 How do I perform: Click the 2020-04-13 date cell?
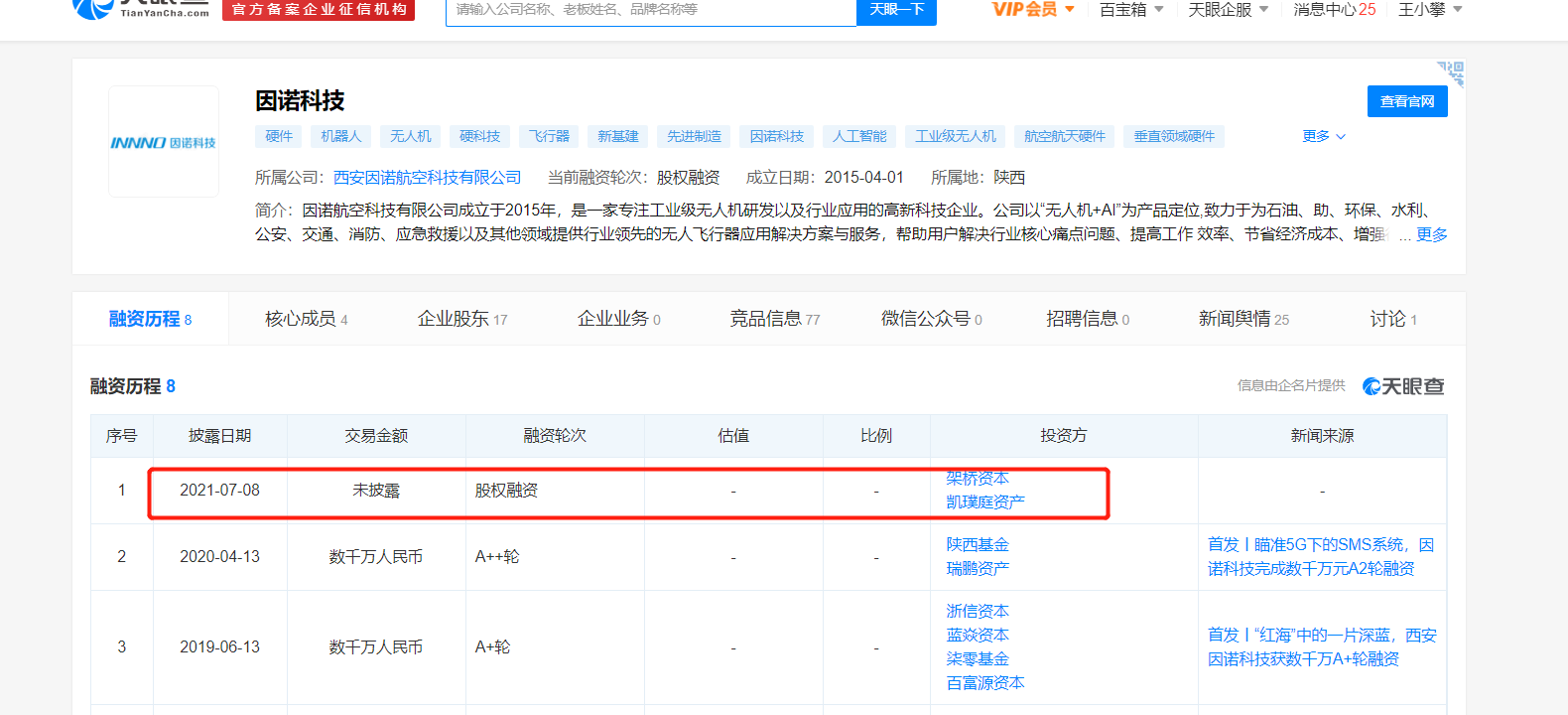(219, 556)
